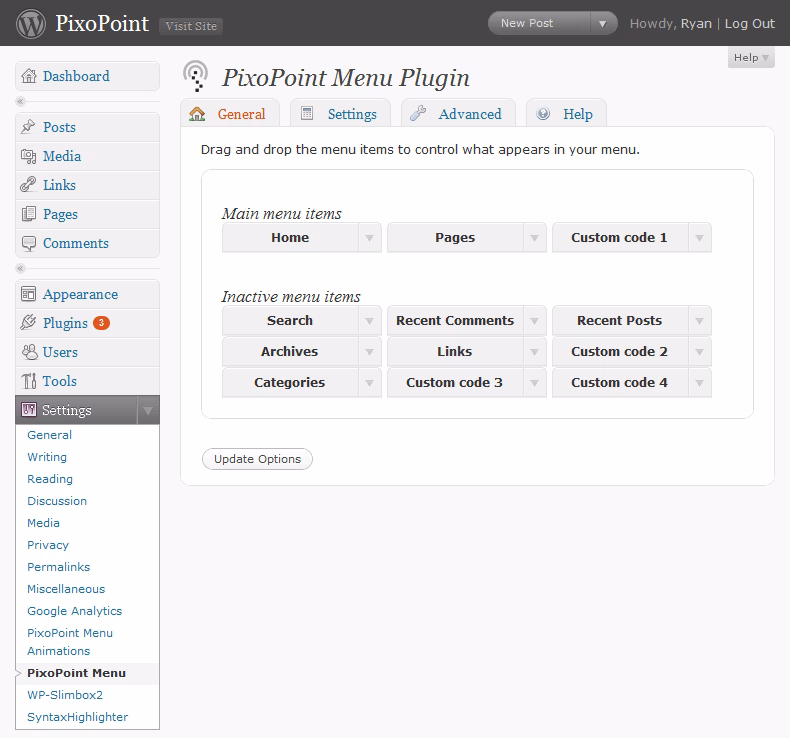Click the Settings sidebar icon

click(x=29, y=410)
